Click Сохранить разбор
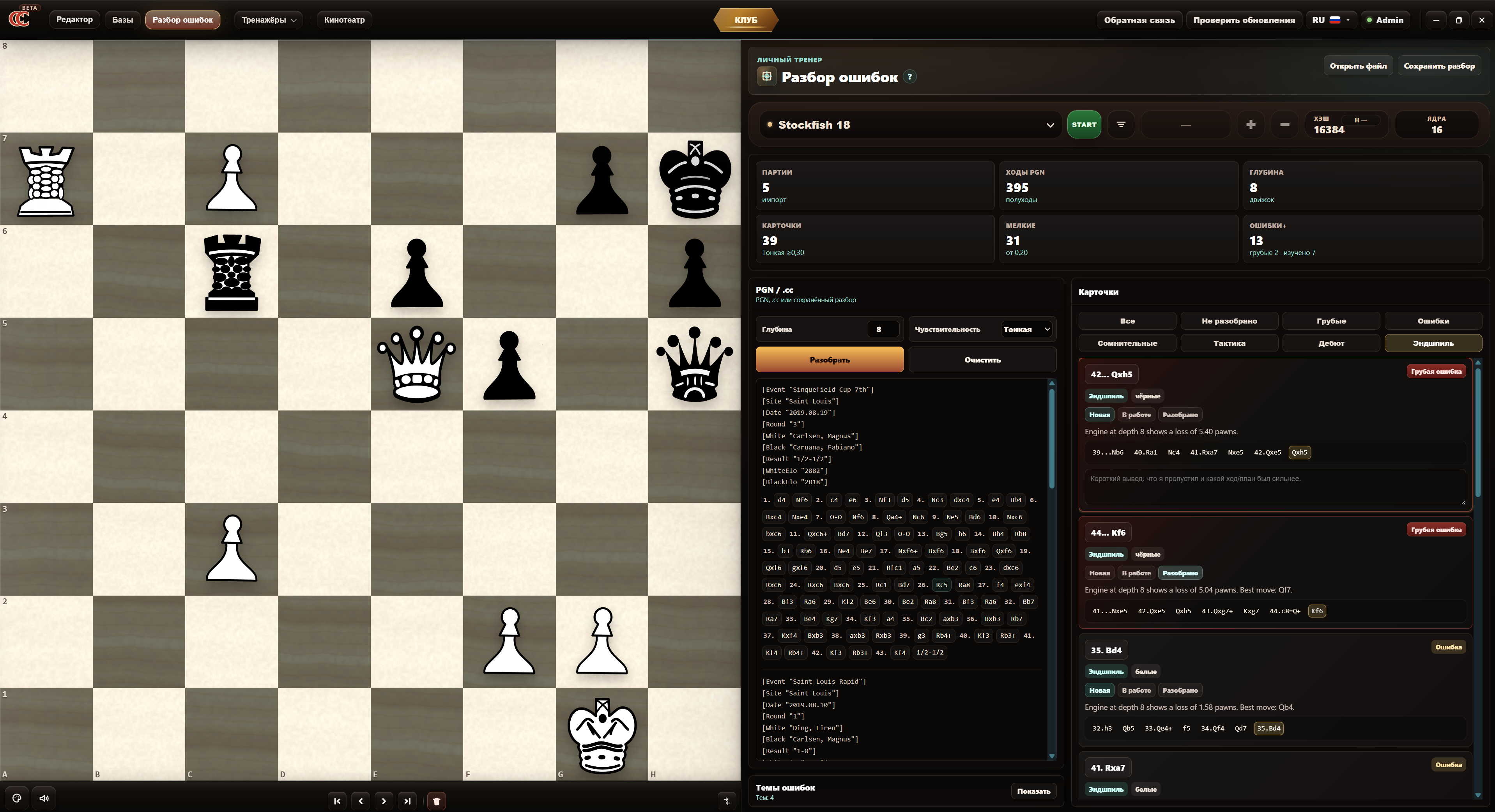Screen dimensions: 1495x812 (1439, 66)
